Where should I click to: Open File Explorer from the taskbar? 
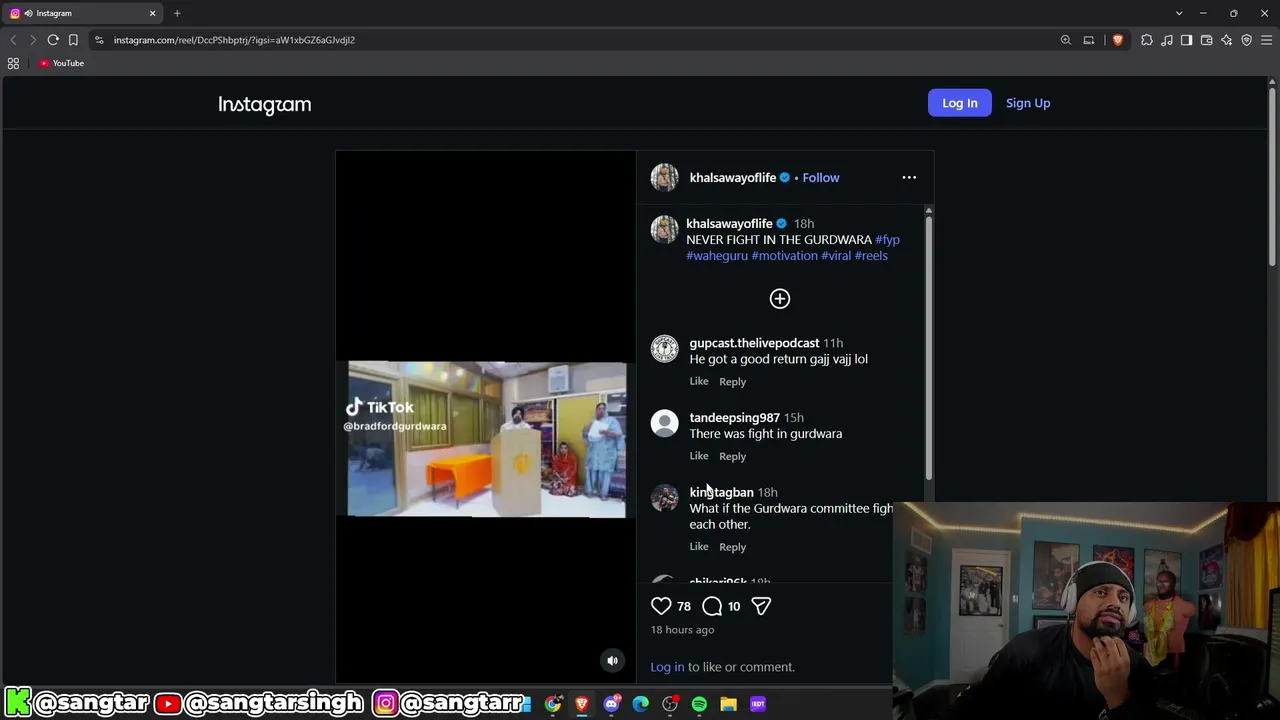tap(728, 704)
